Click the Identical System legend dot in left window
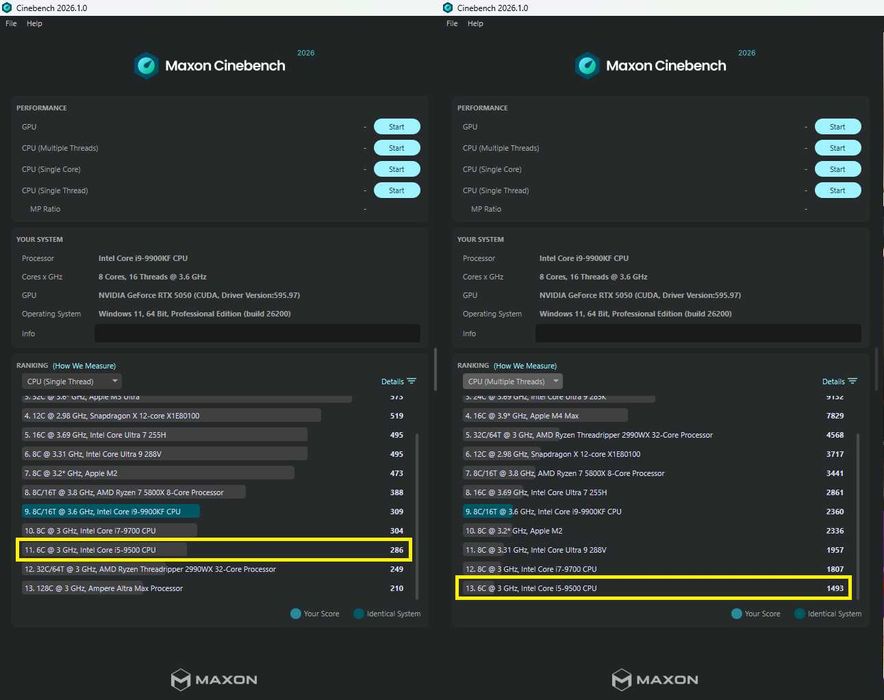This screenshot has height=700, width=884. [x=359, y=614]
